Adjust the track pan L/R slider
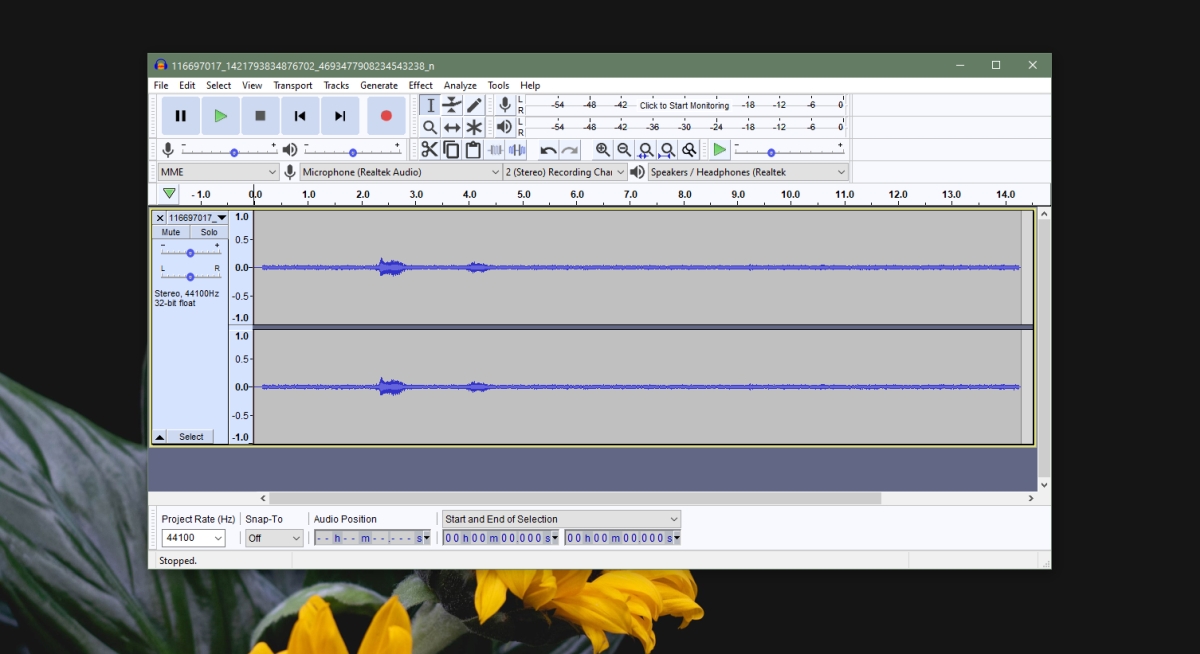The height and width of the screenshot is (654, 1200). click(x=190, y=275)
